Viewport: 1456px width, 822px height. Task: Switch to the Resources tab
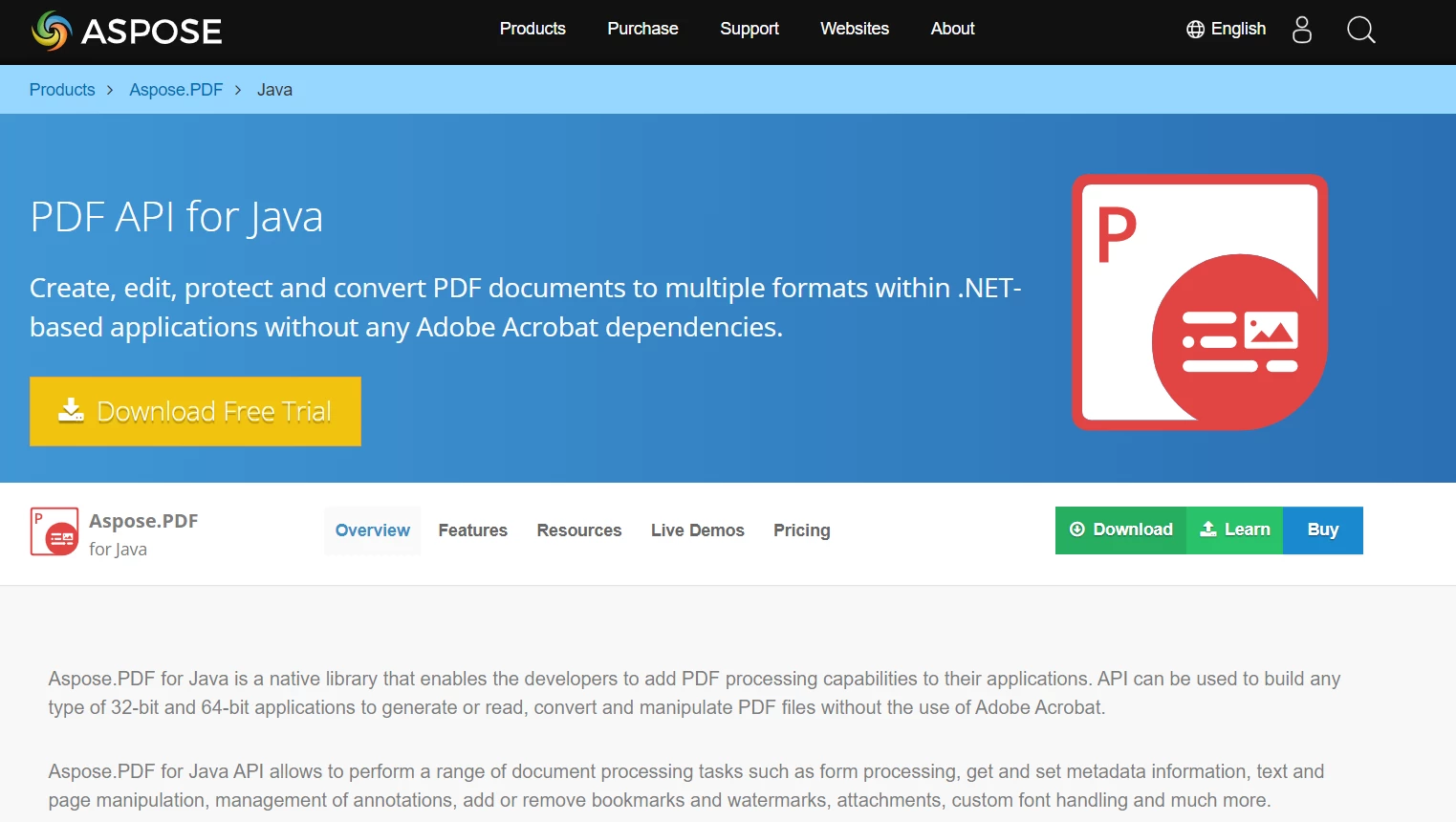tap(579, 530)
